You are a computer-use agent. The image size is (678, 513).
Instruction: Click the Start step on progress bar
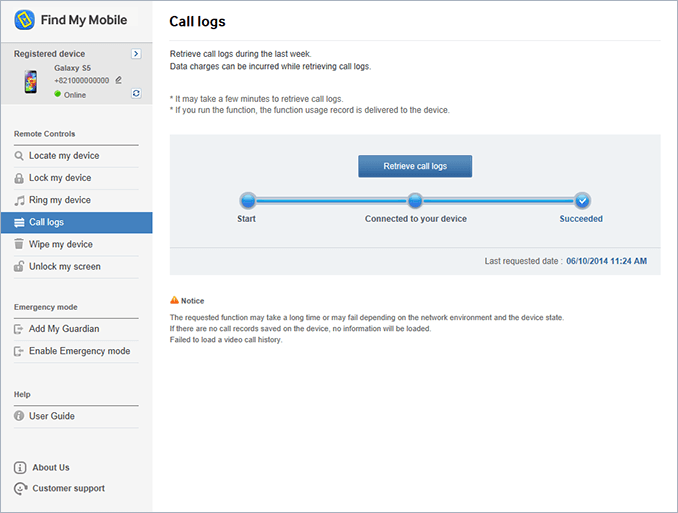click(x=248, y=200)
